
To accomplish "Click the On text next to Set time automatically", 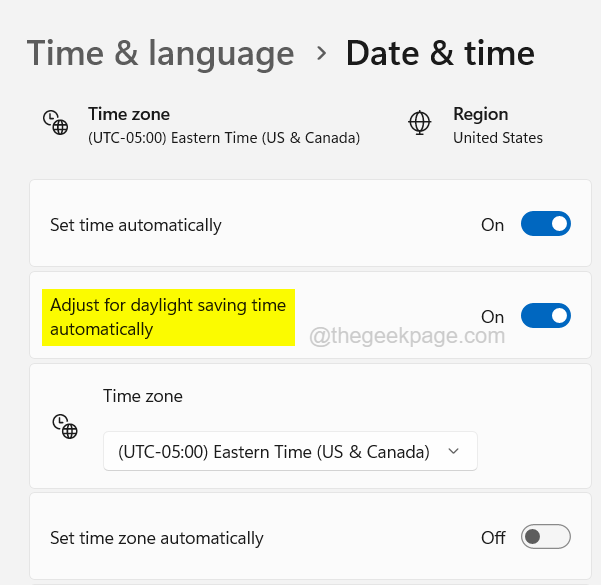I will coord(492,225).
